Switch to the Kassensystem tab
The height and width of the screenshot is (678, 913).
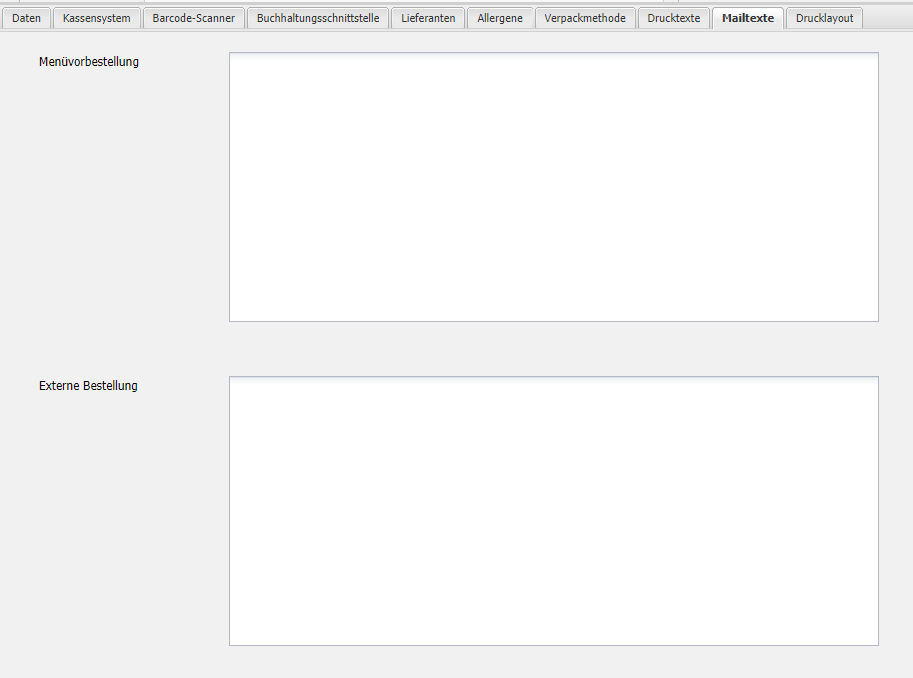tap(96, 18)
